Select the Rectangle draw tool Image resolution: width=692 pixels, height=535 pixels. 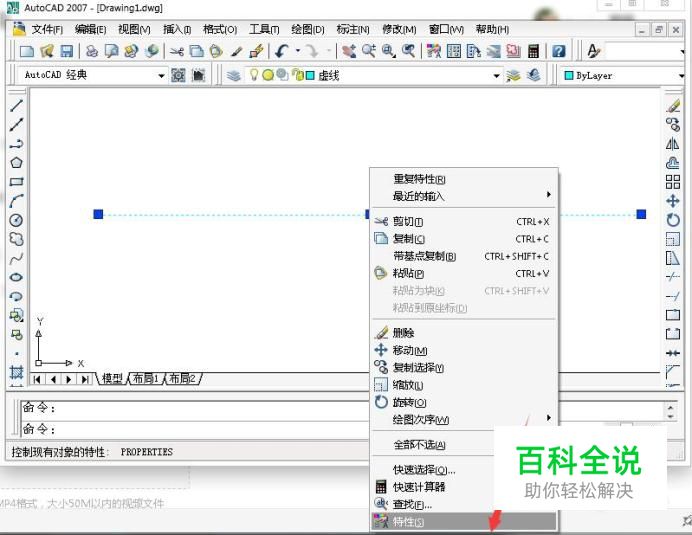pyautogui.click(x=16, y=181)
